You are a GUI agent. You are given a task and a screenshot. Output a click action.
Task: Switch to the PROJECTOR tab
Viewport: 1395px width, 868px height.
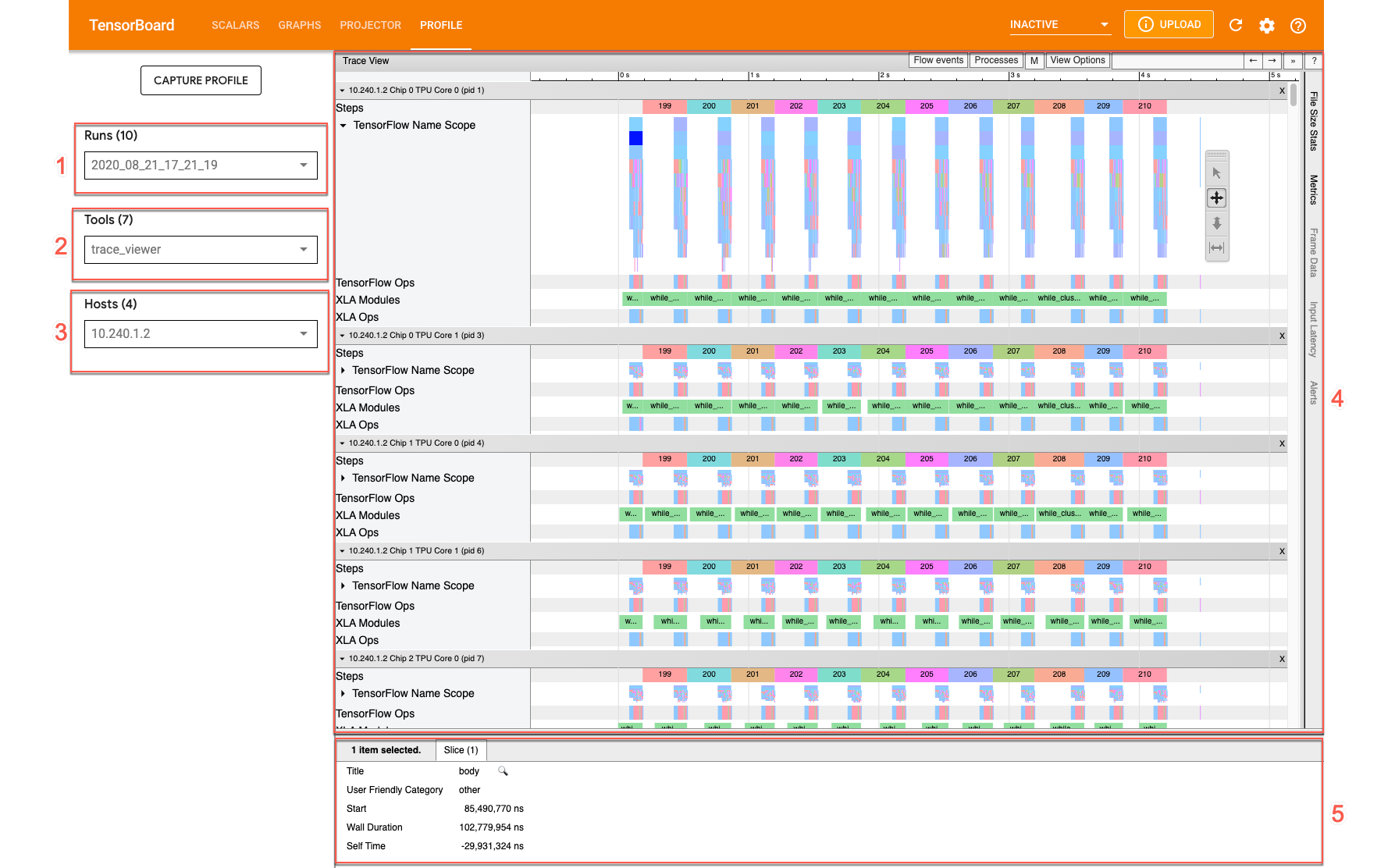371,25
